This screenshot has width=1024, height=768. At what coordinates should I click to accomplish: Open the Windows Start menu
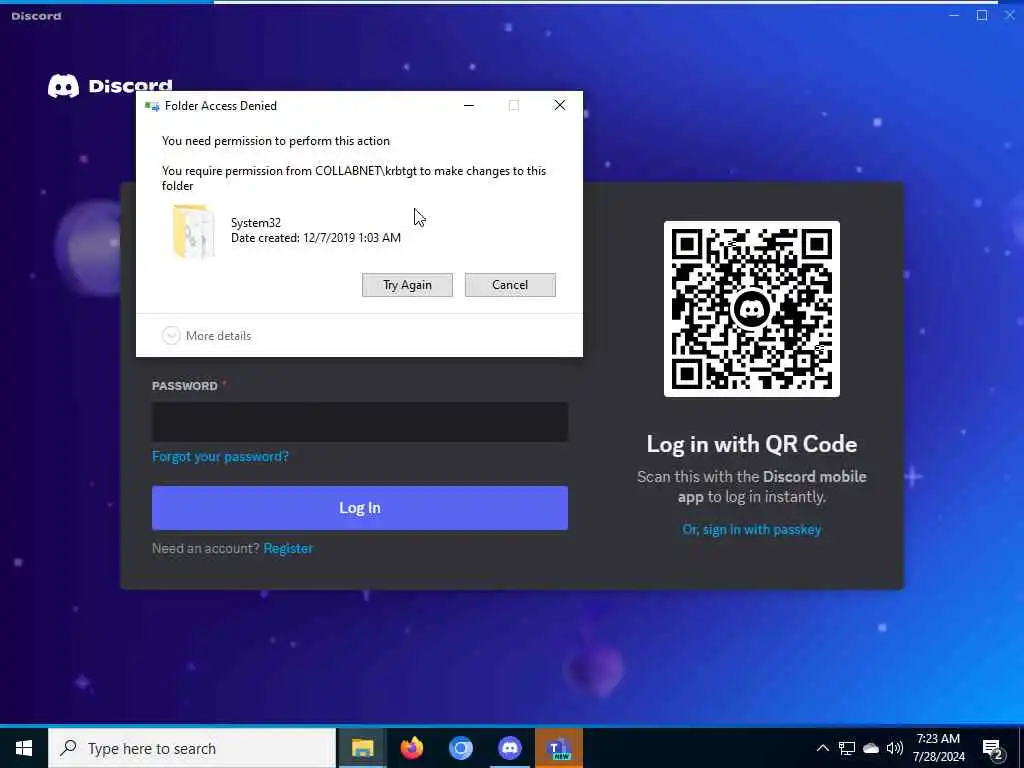click(24, 748)
